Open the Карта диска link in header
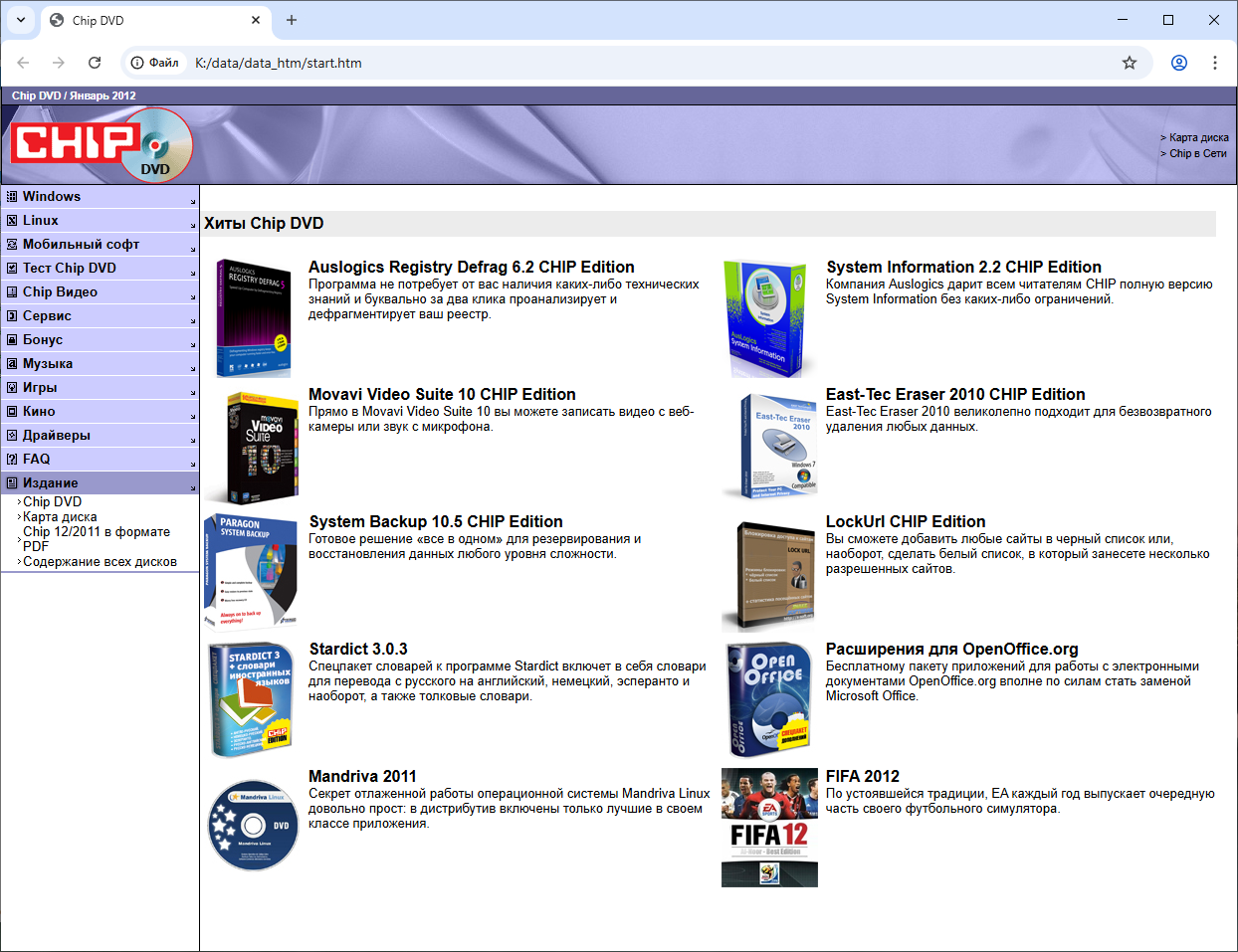Image resolution: width=1238 pixels, height=952 pixels. point(1198,137)
